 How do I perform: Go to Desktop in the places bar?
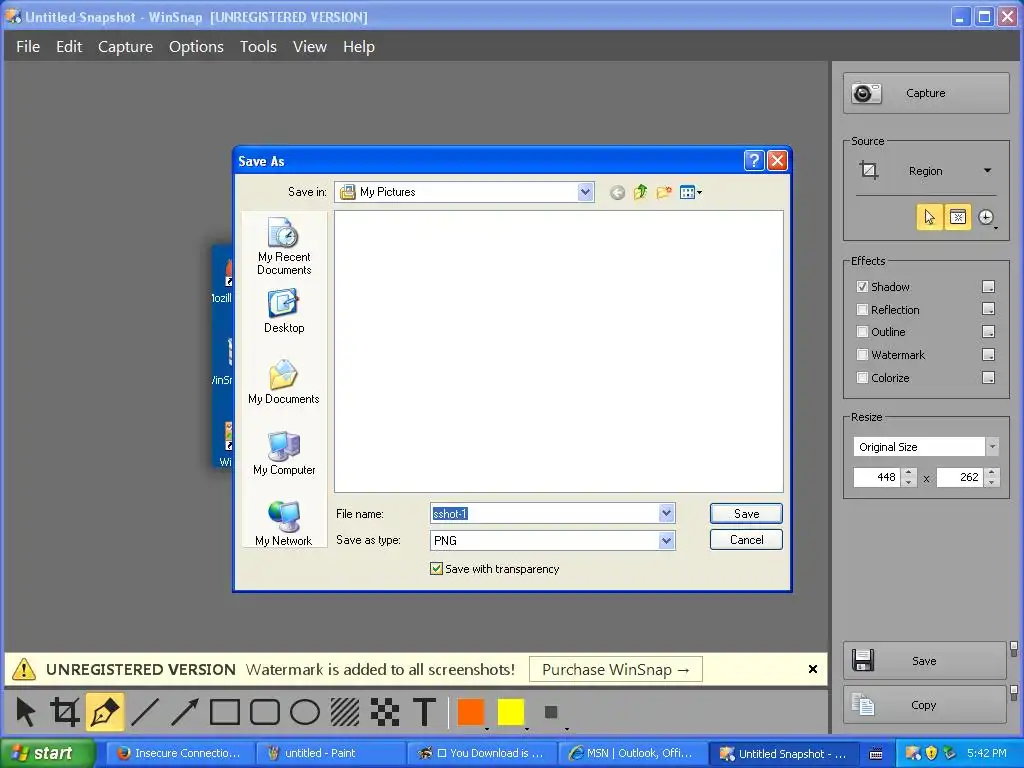284,312
